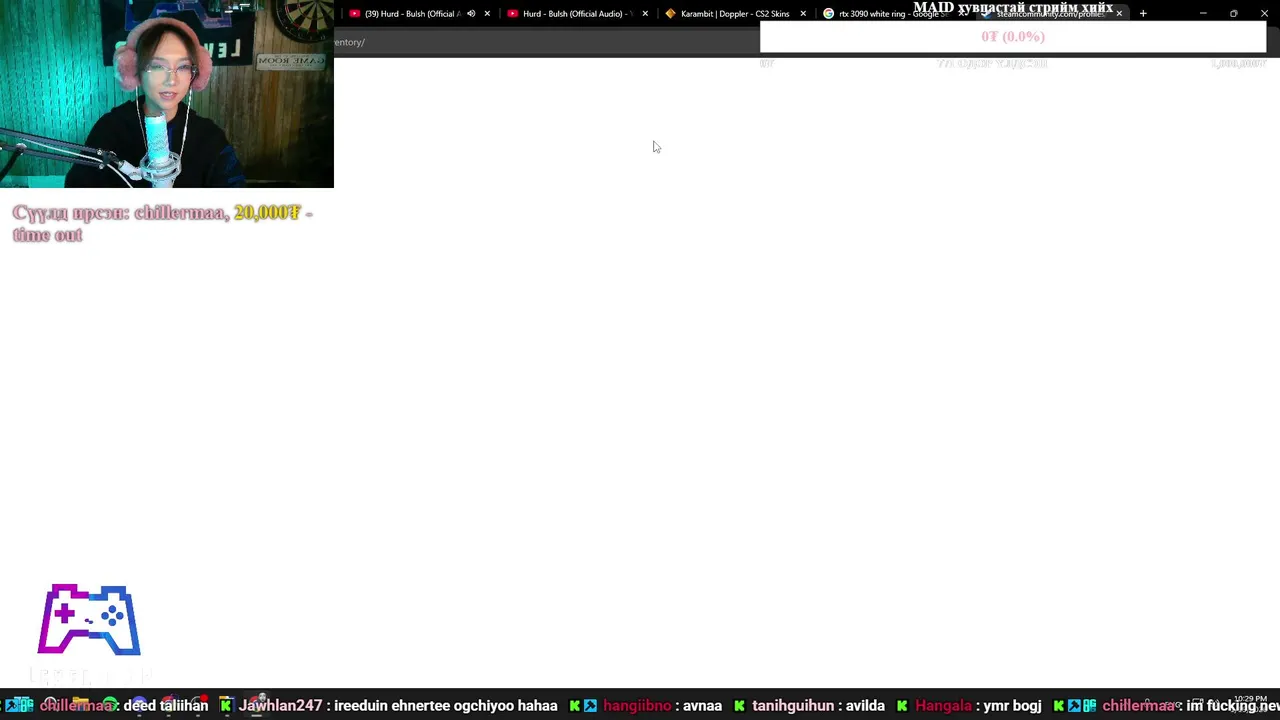1280x720 pixels.
Task: Click the Google favicon on rtx 3090 tab
Action: coord(828,14)
